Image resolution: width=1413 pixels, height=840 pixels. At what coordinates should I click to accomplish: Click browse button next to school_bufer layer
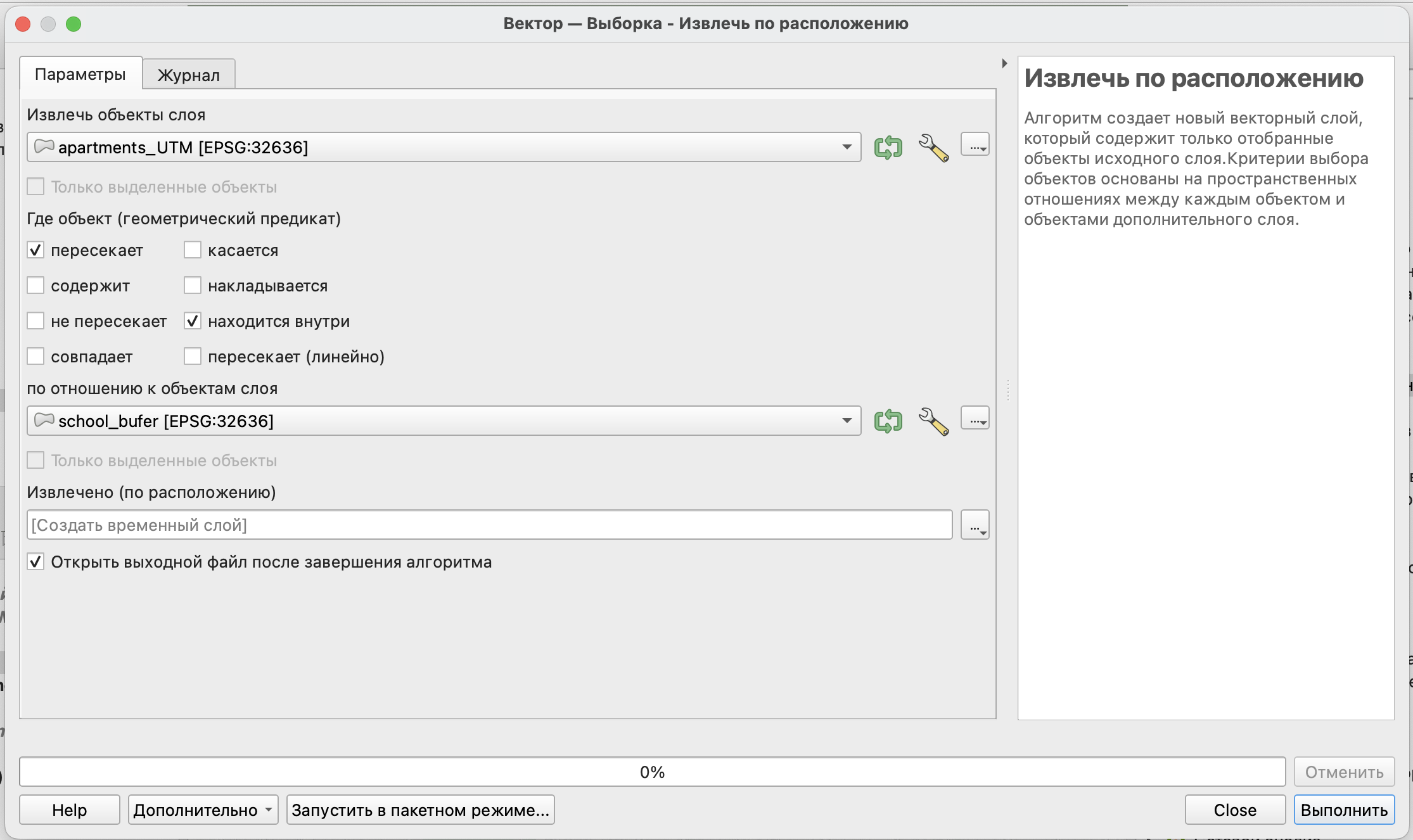click(975, 419)
